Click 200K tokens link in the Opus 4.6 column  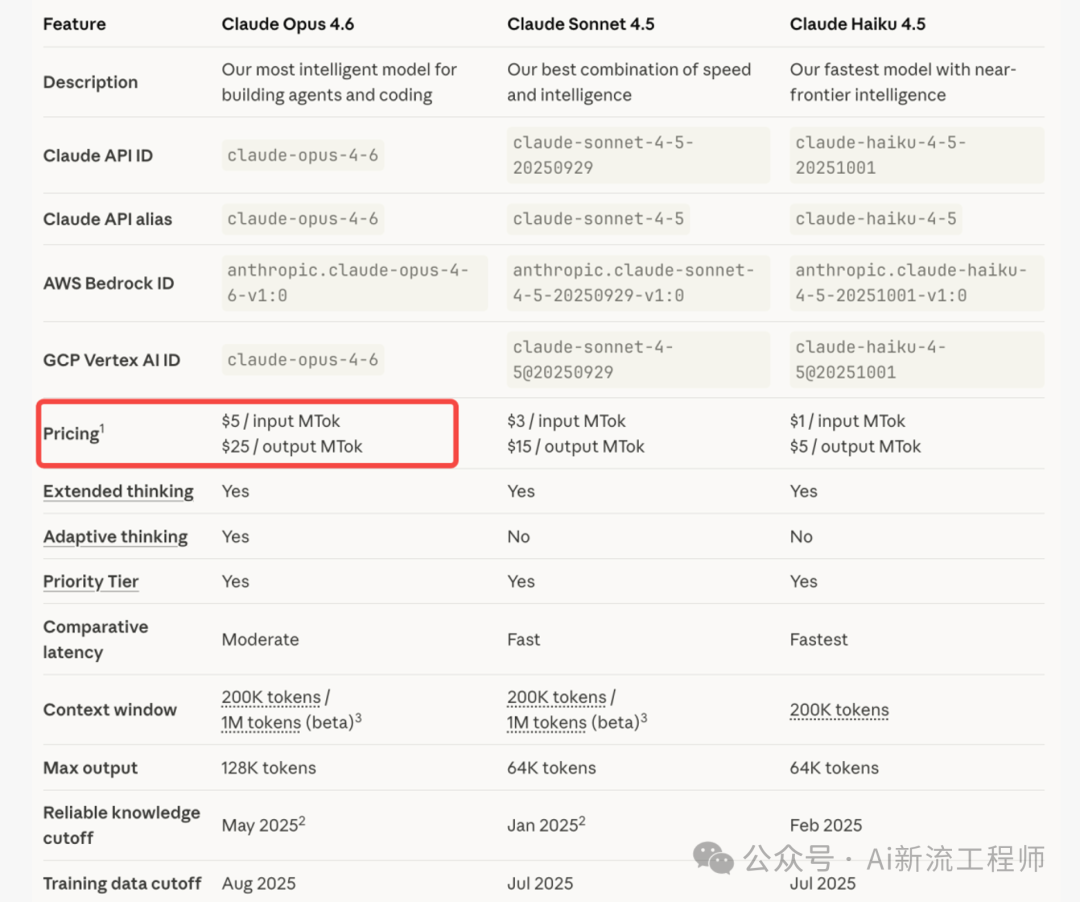(271, 697)
